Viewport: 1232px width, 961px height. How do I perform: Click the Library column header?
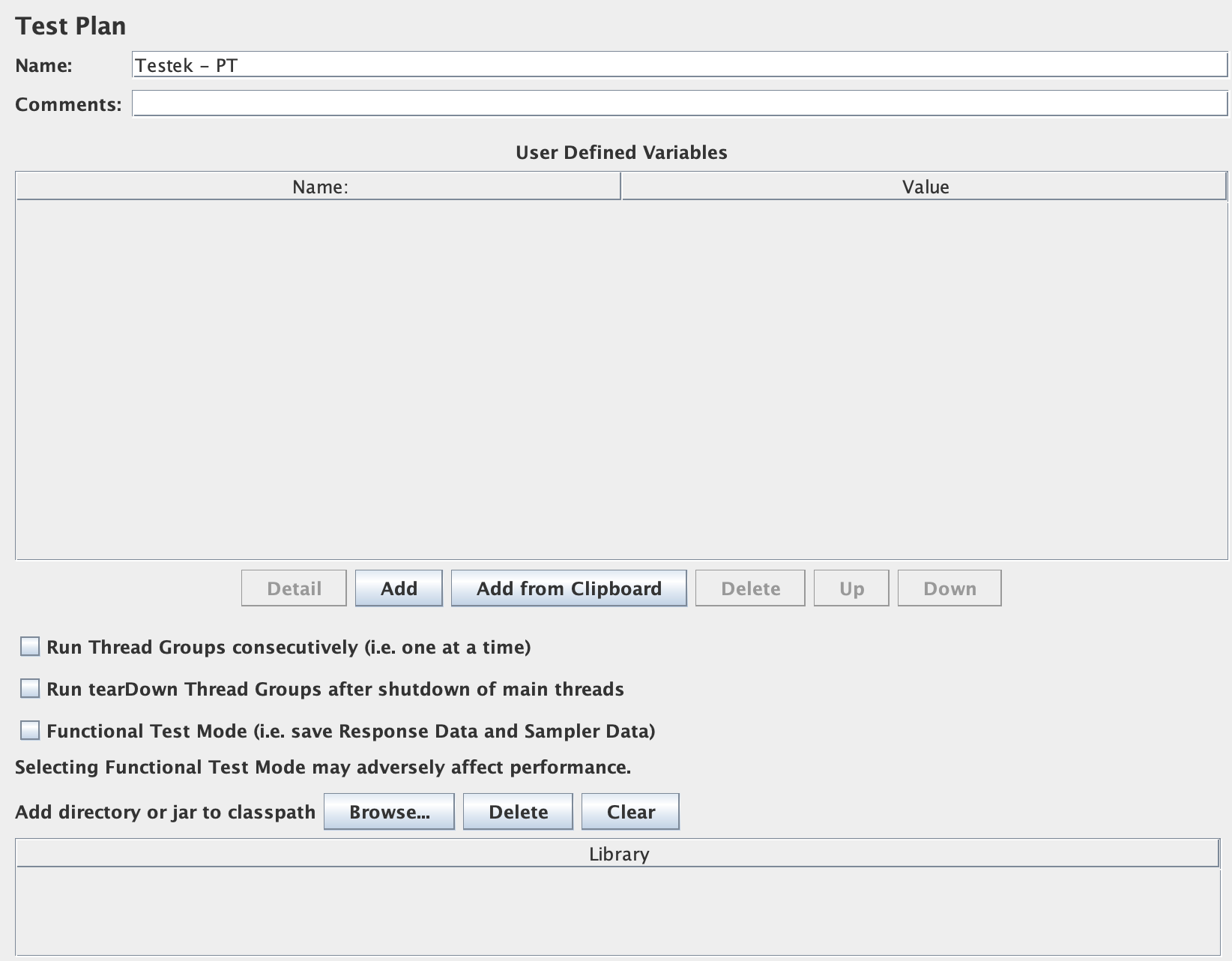tap(618, 854)
